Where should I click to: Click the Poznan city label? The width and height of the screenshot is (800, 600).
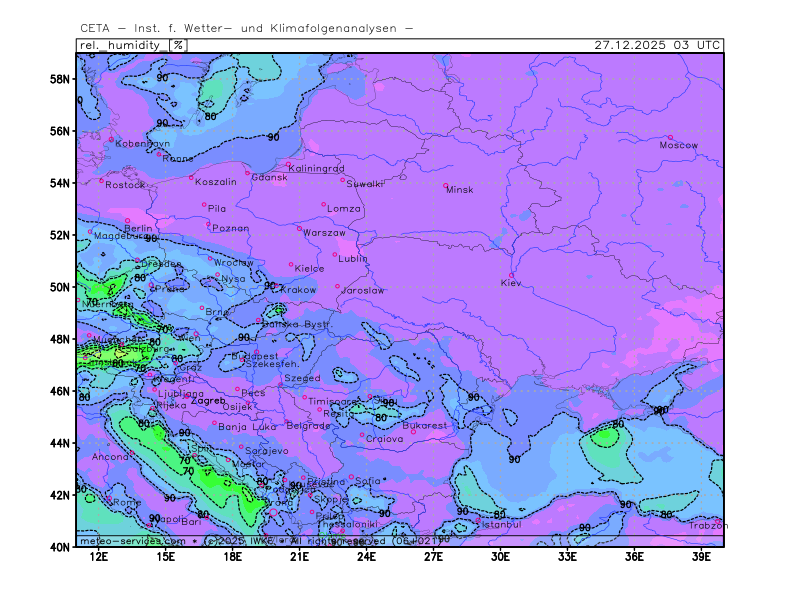click(x=231, y=229)
